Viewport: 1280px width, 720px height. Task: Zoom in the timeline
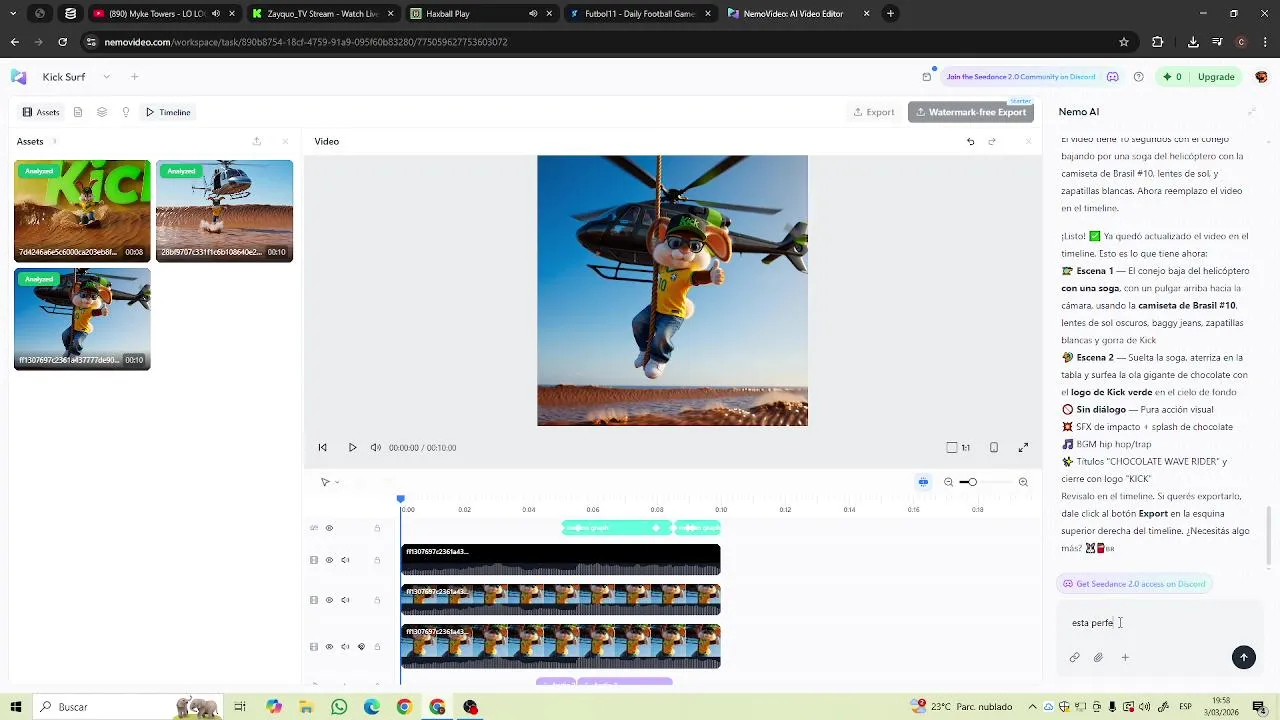point(1023,482)
